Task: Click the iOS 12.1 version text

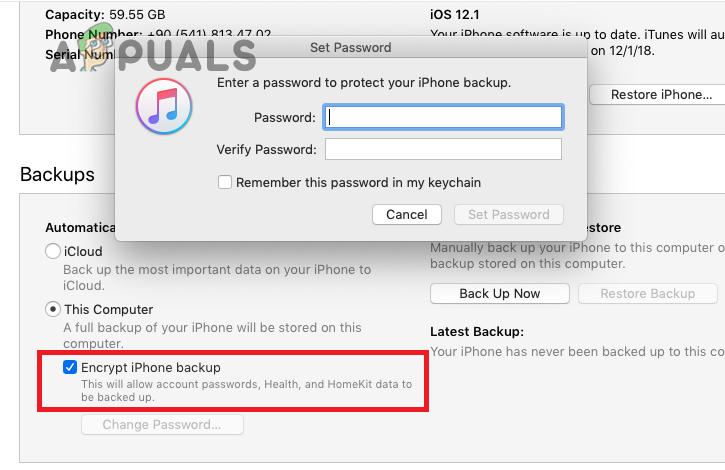Action: click(x=455, y=15)
